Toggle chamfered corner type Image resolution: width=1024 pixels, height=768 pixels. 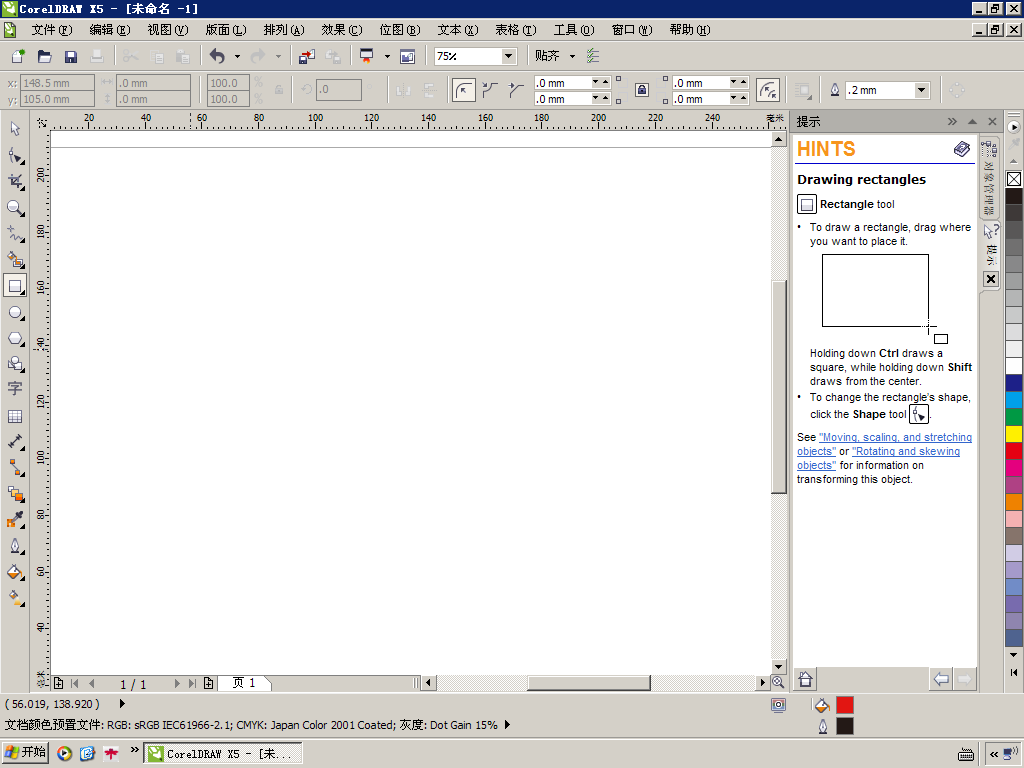pos(516,90)
